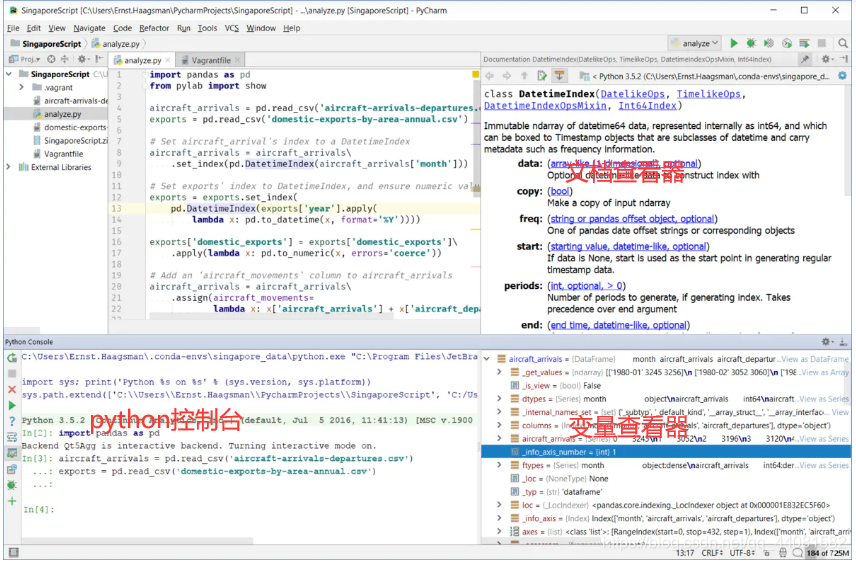
Task: Click the red X close icon in console sidebar
Action: click(x=11, y=389)
